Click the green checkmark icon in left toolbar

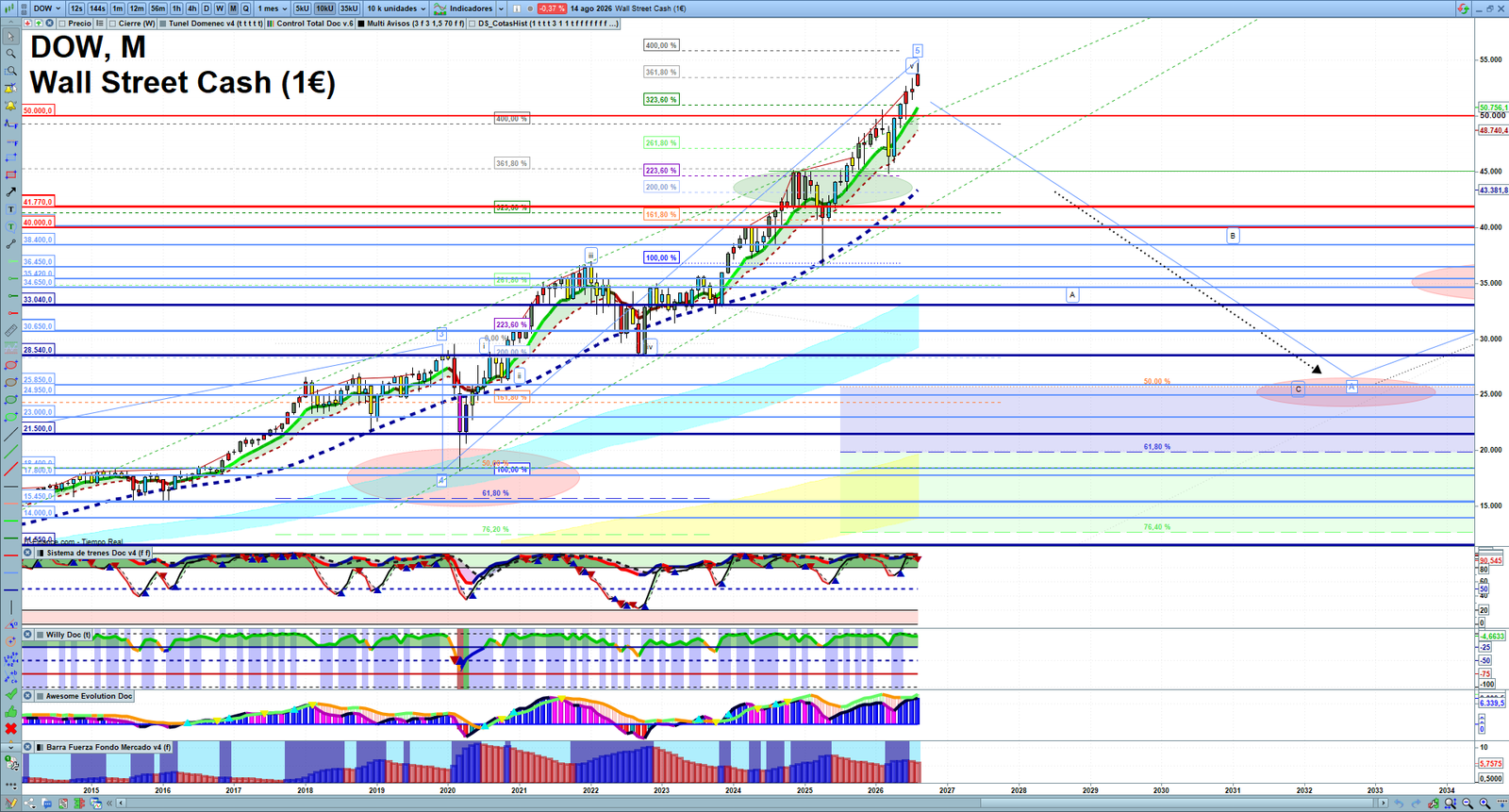(x=10, y=693)
